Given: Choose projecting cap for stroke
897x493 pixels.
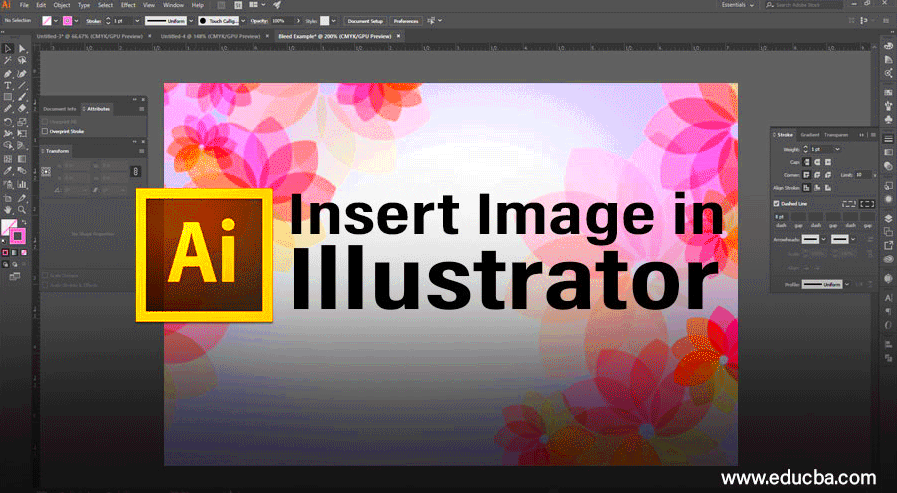Looking at the screenshot, I should click(x=828, y=162).
